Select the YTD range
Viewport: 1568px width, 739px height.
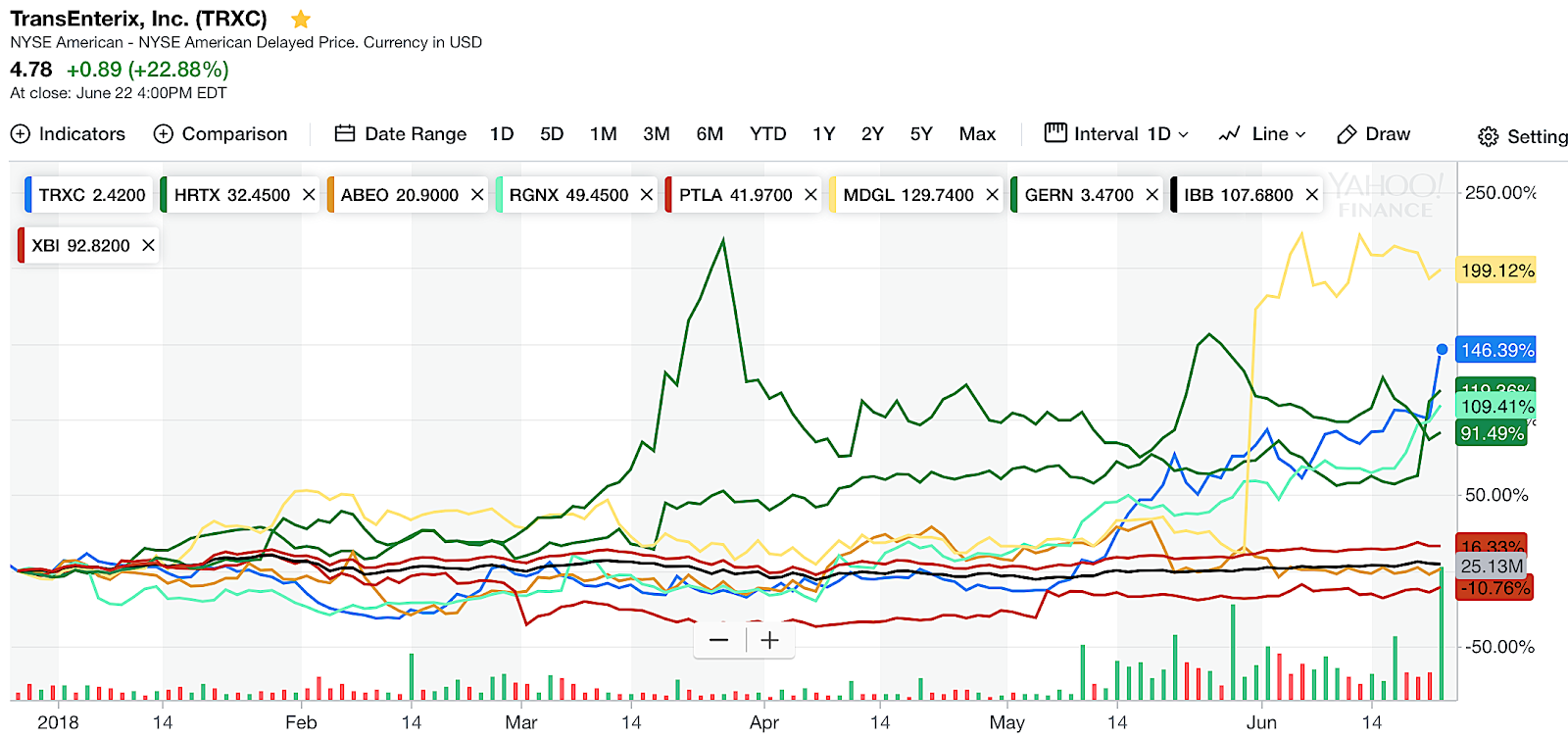(x=768, y=134)
